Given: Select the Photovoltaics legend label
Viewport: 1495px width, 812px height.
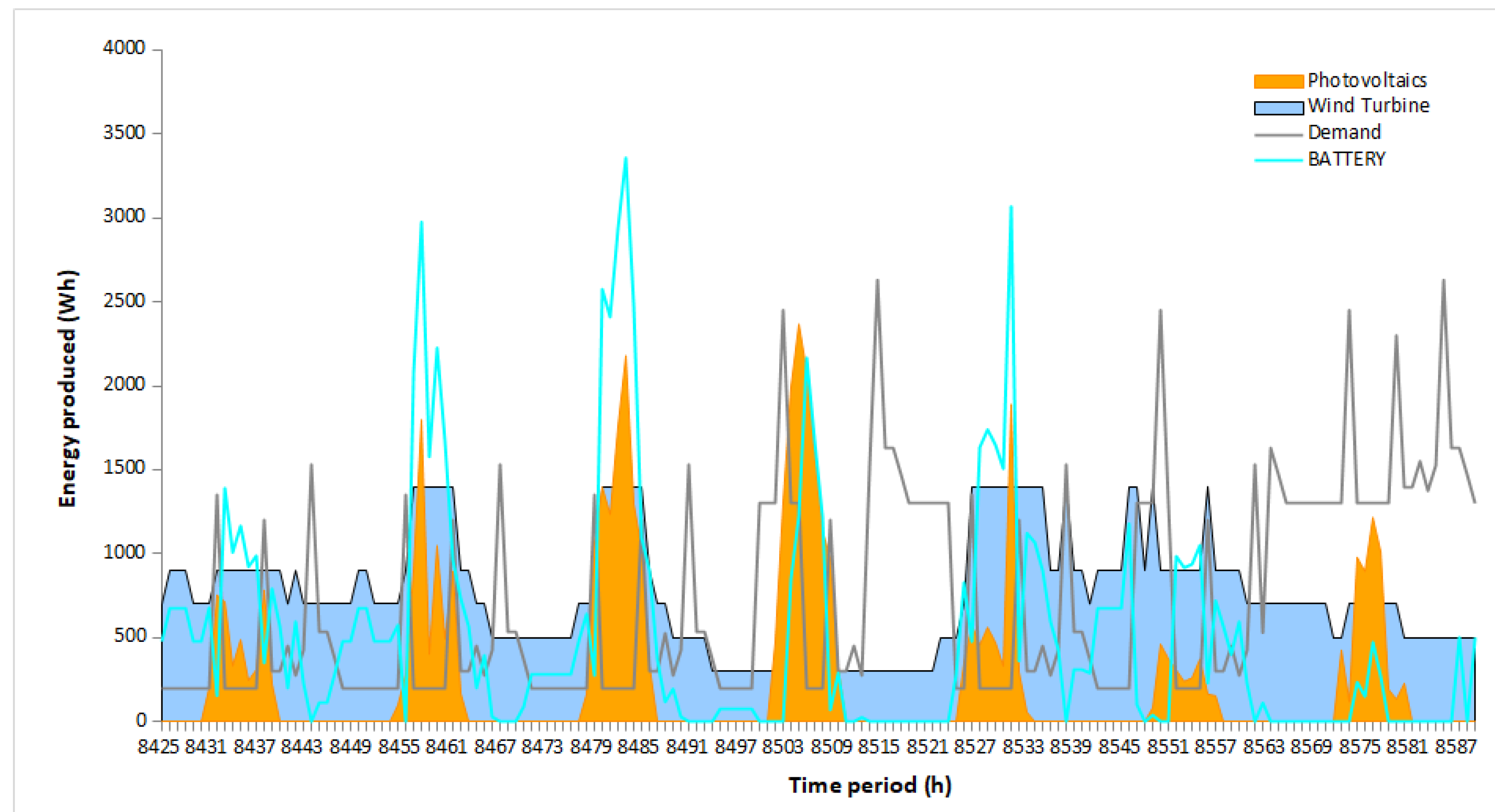Looking at the screenshot, I should (x=1367, y=80).
